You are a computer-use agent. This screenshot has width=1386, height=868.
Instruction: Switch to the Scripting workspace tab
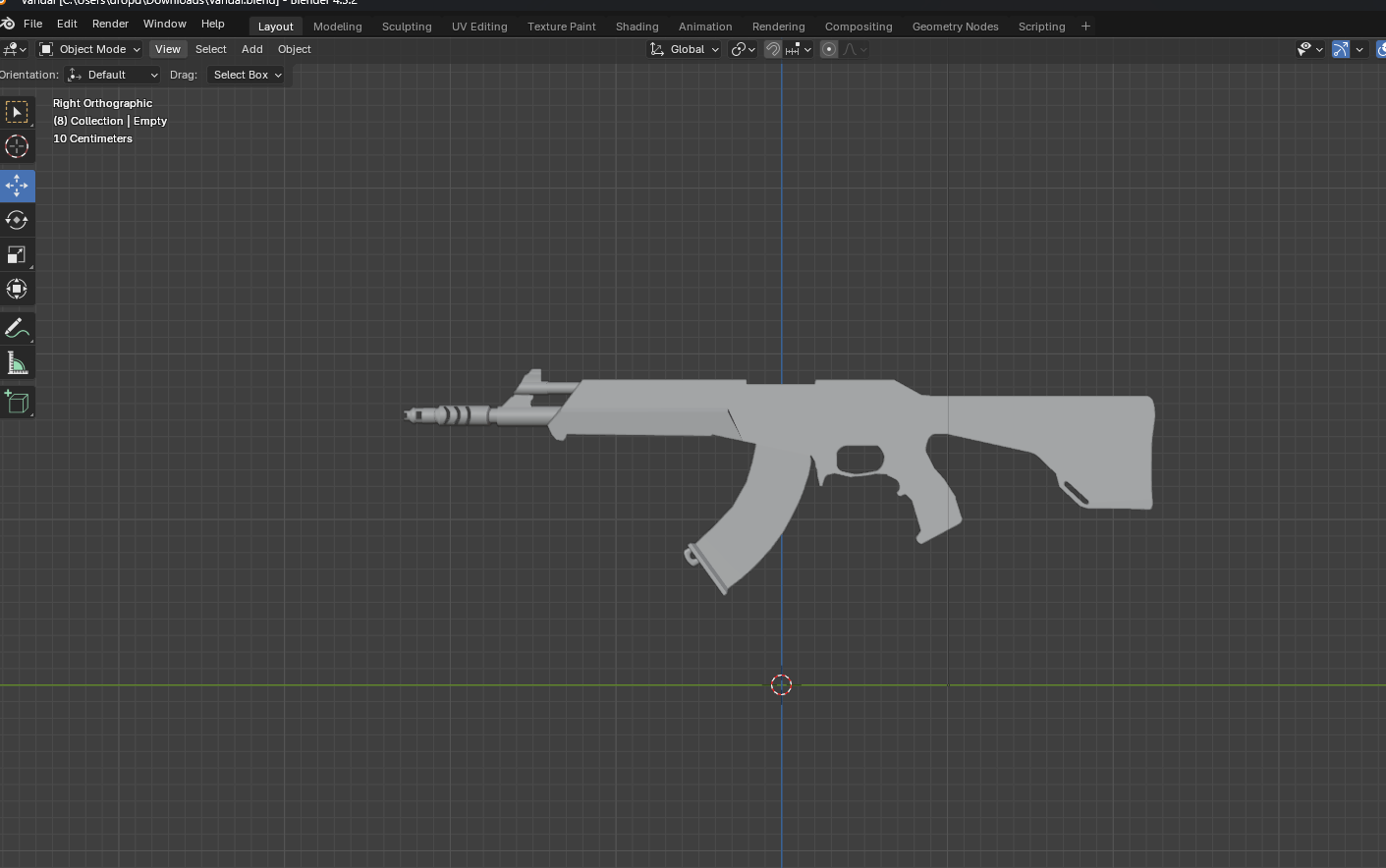pyautogui.click(x=1041, y=27)
